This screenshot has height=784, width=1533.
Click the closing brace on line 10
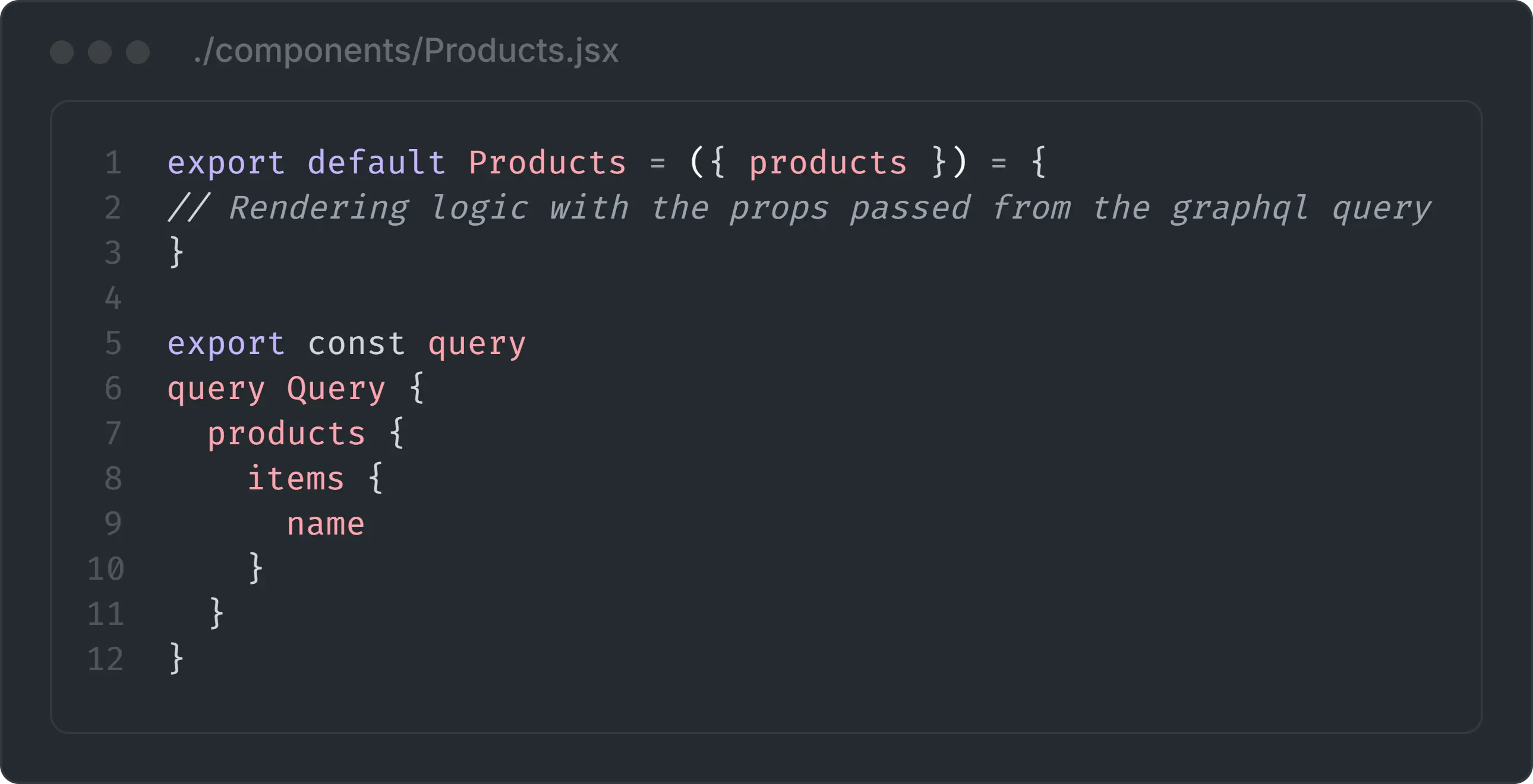pyautogui.click(x=256, y=568)
